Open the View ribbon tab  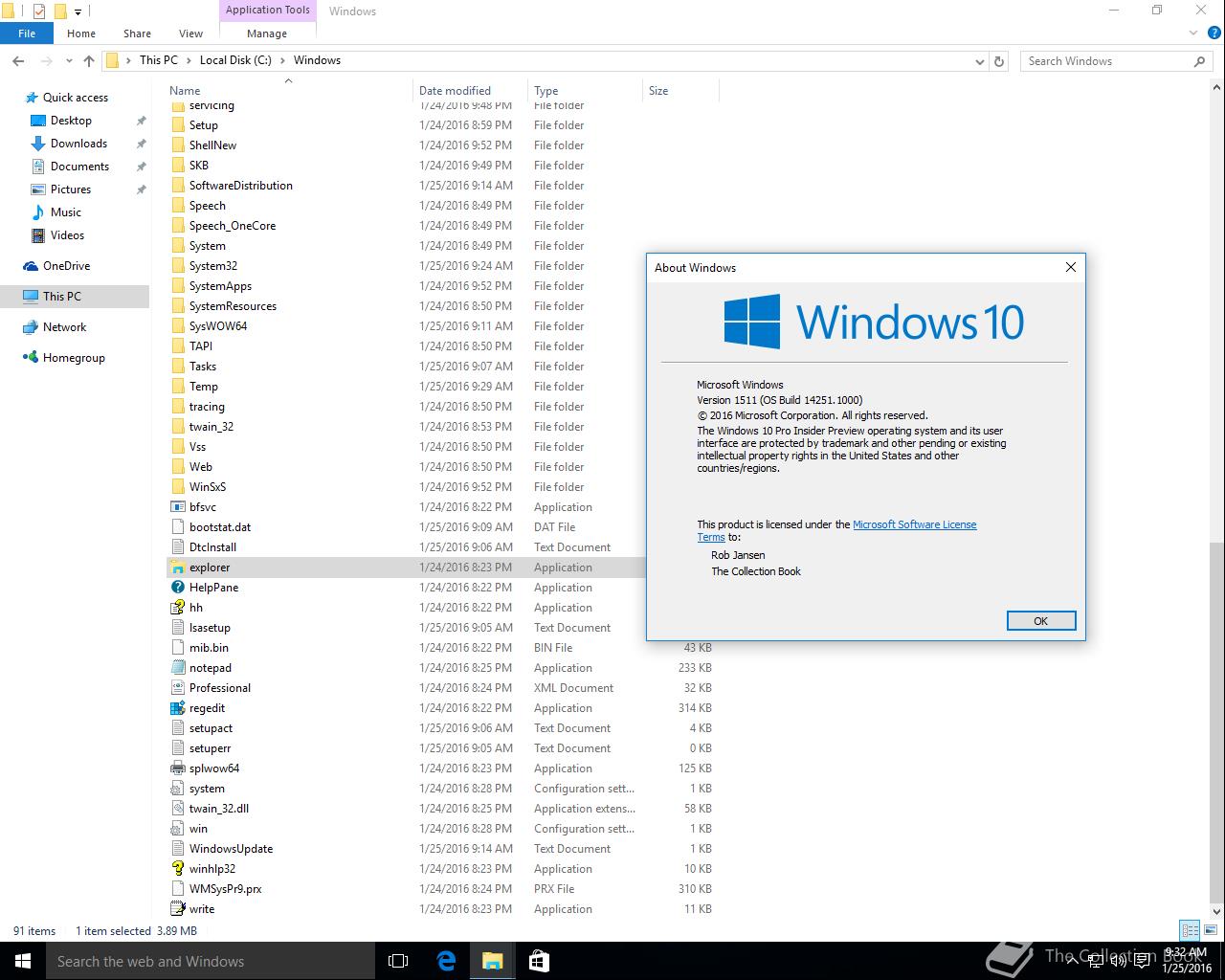point(190,33)
